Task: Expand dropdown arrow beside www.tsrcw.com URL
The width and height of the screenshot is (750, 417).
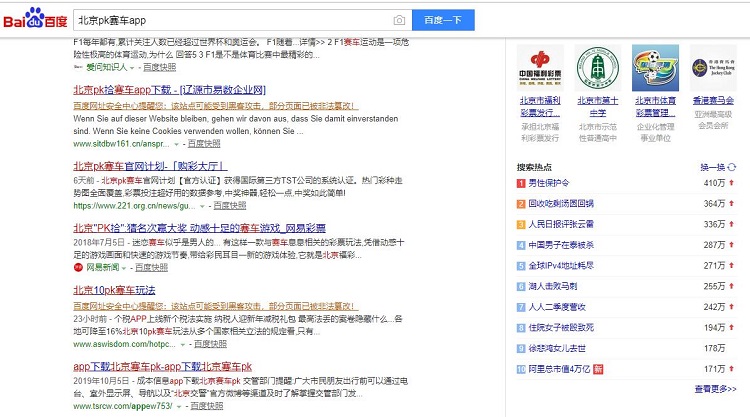Action: 179,406
